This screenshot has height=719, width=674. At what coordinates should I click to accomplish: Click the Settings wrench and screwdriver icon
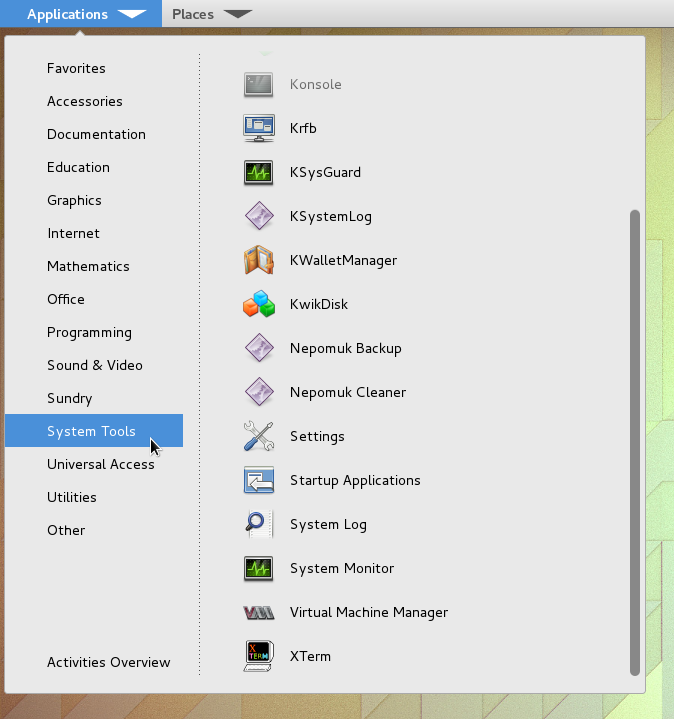point(258,436)
